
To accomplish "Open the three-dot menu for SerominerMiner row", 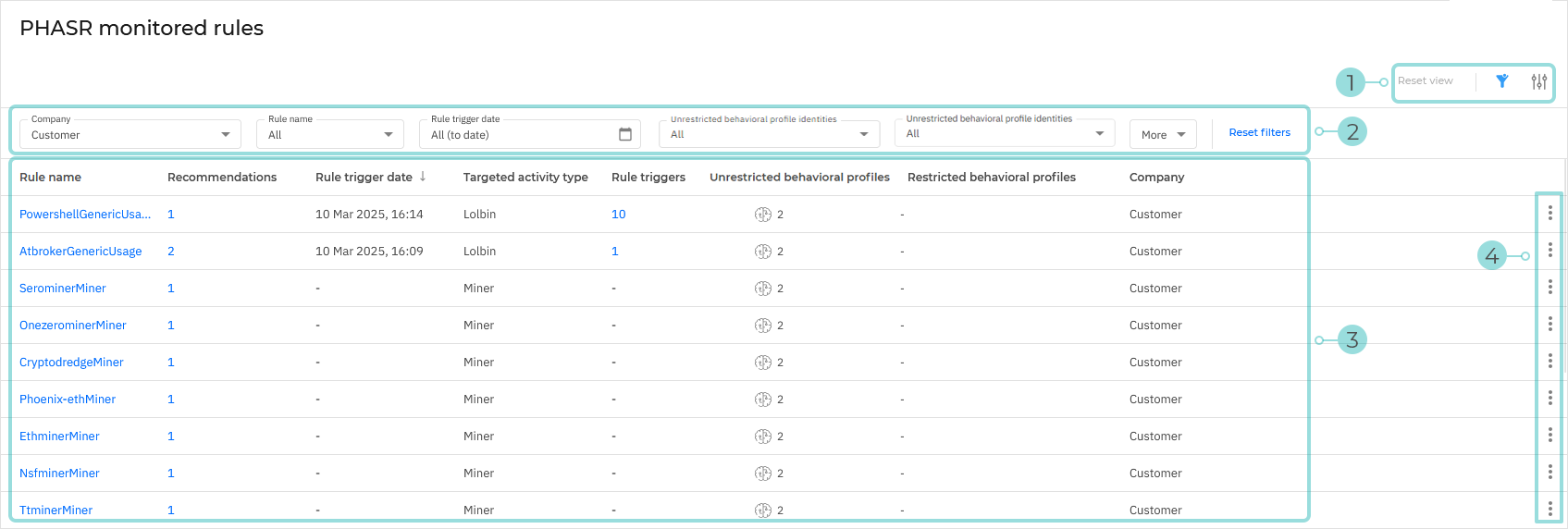I will pyautogui.click(x=1550, y=288).
